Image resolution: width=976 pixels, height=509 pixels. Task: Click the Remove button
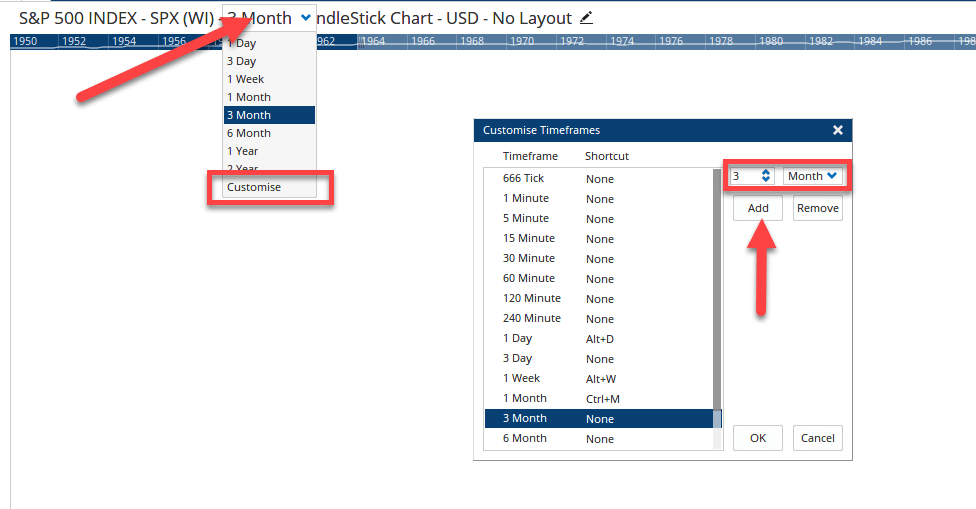pyautogui.click(x=817, y=208)
